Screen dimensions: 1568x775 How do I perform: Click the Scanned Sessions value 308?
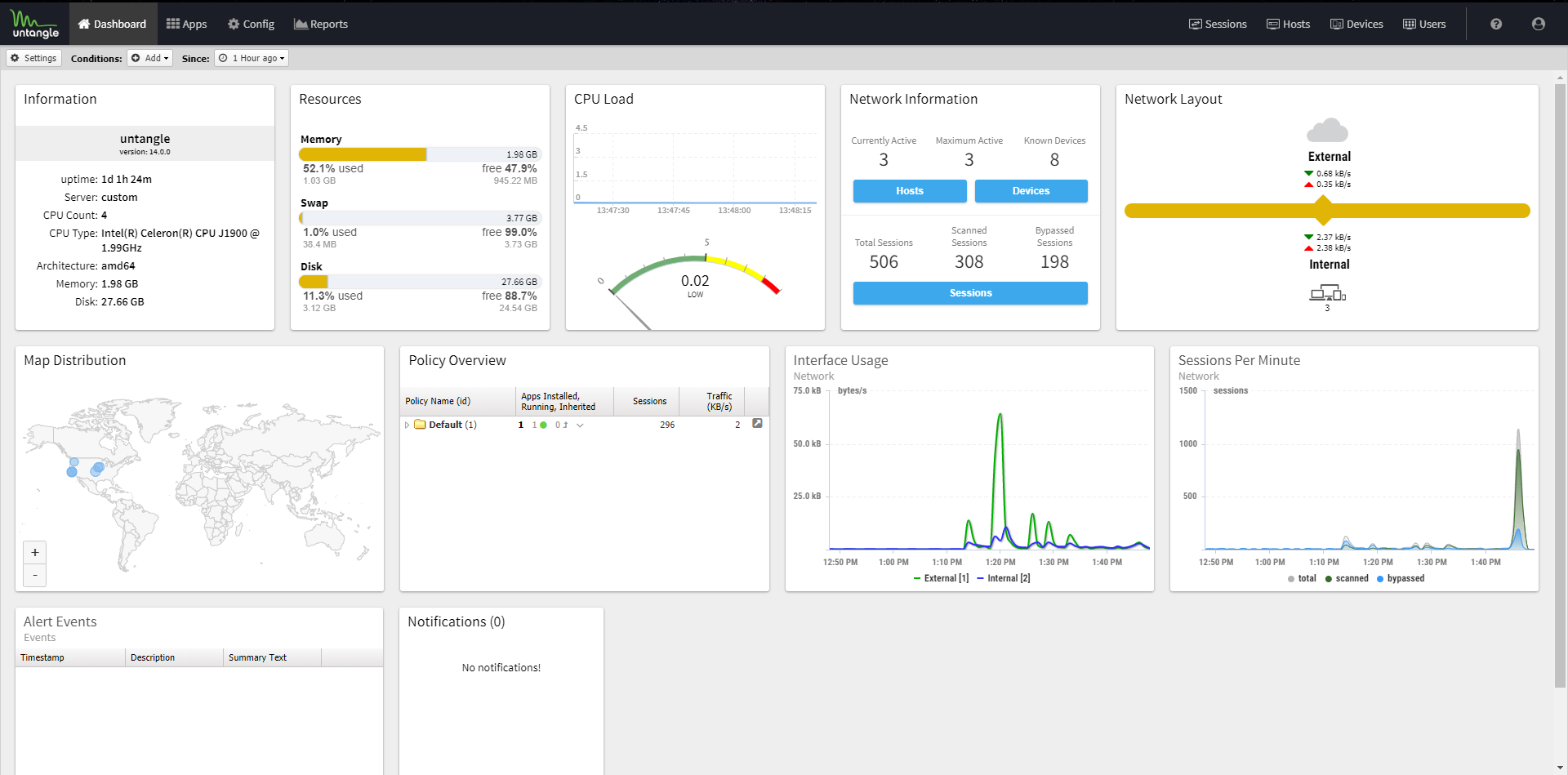tap(969, 262)
